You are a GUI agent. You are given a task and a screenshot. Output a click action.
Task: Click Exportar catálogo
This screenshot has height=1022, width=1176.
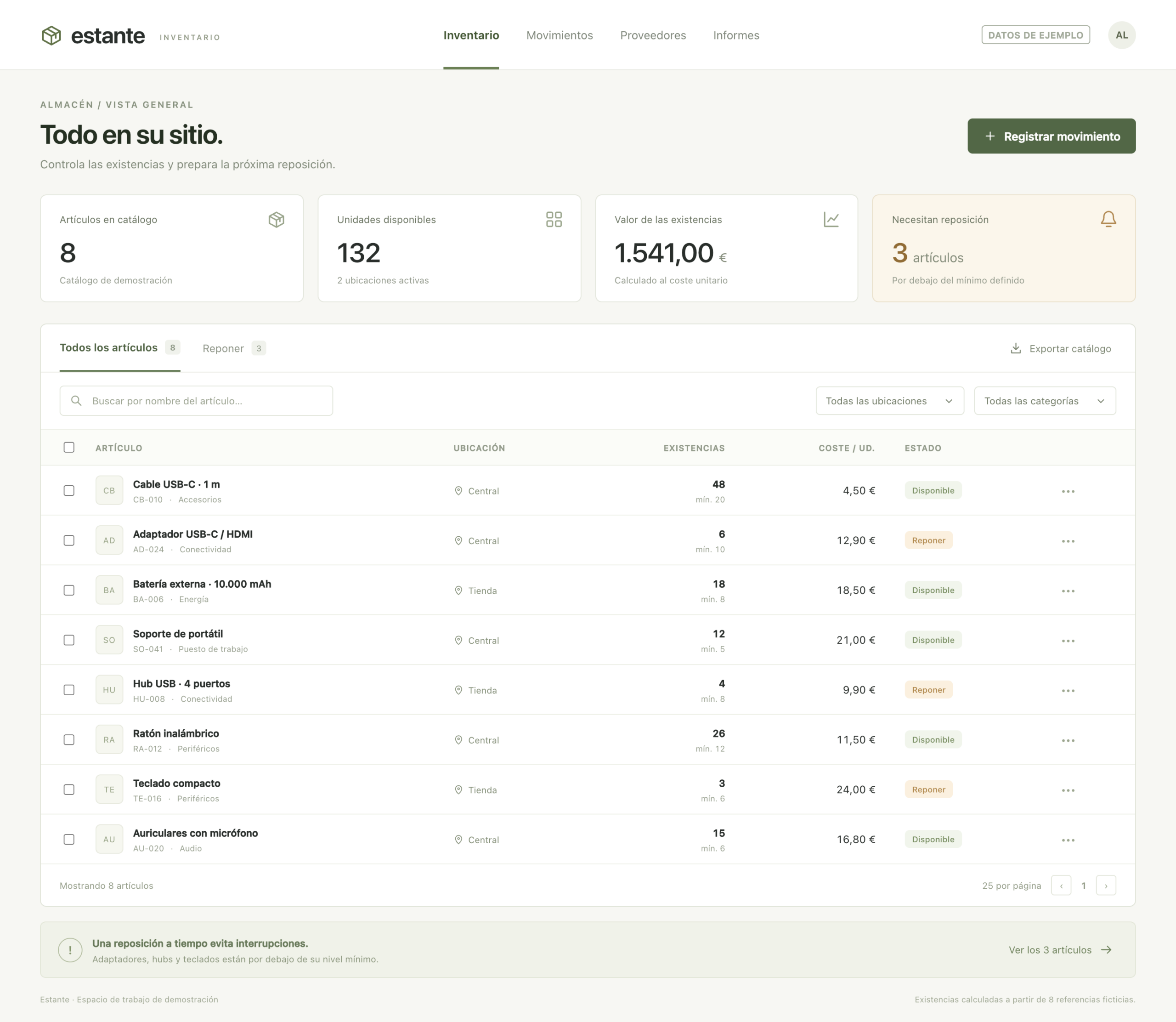(1061, 348)
